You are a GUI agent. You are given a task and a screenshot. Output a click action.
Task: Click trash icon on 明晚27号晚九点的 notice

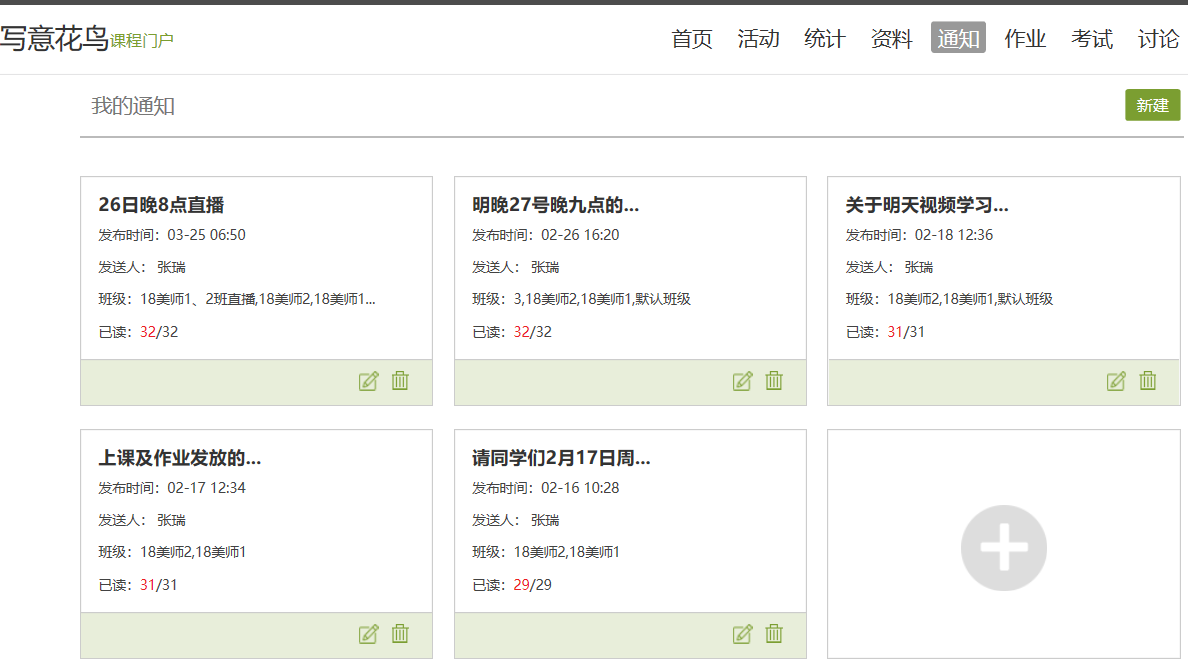coord(774,381)
